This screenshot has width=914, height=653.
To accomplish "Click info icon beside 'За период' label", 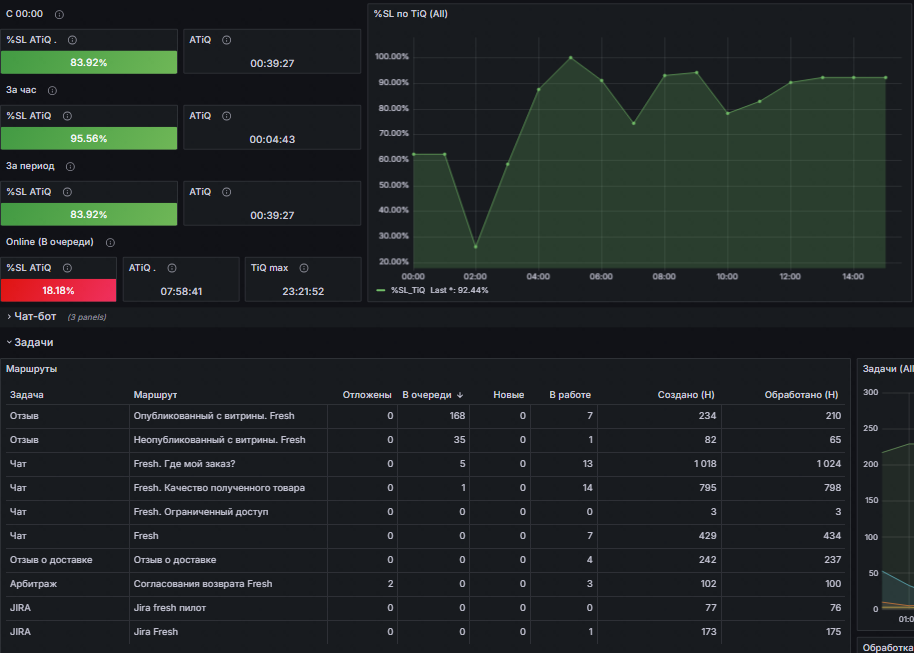I will click(71, 167).
